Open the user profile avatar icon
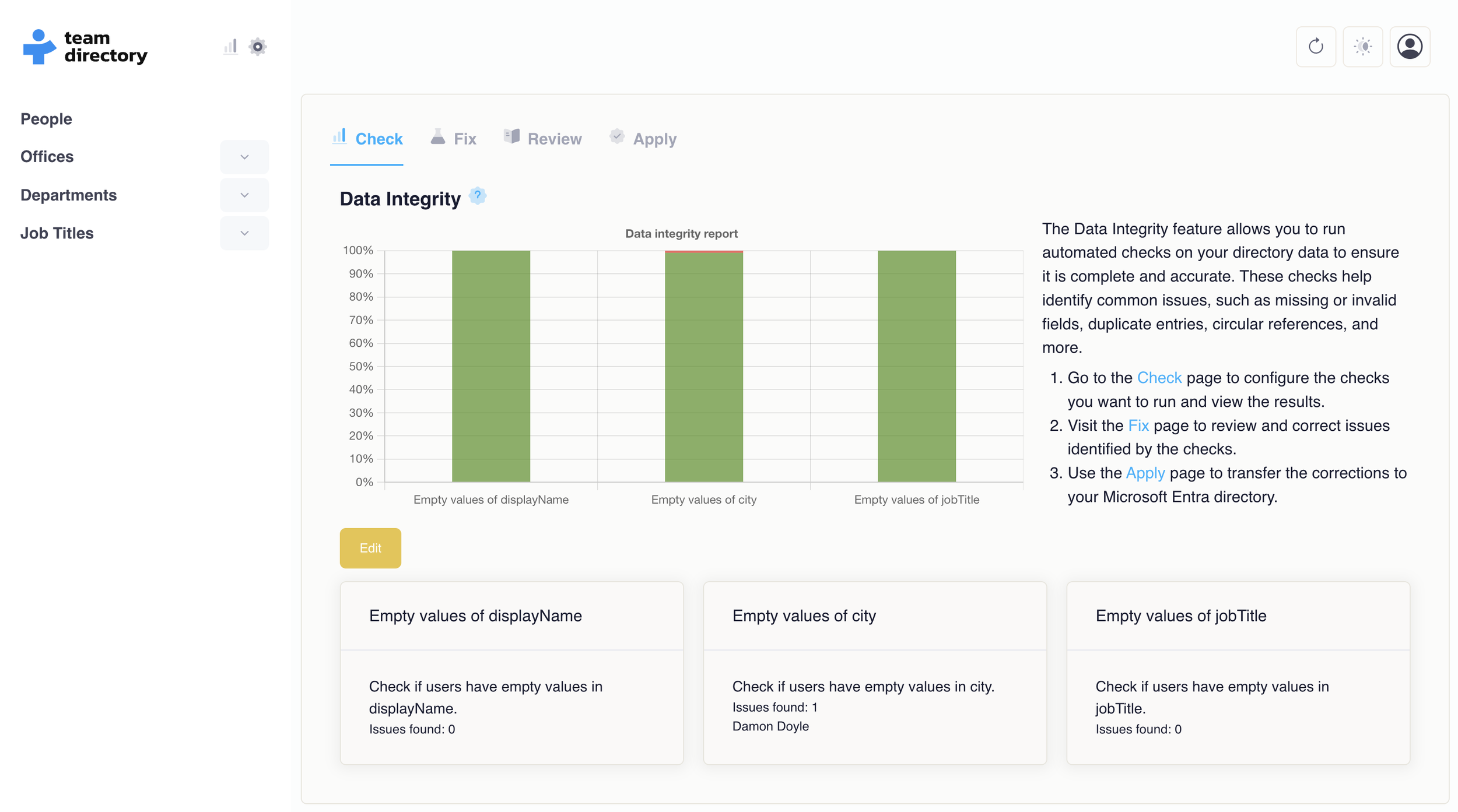This screenshot has width=1458, height=812. click(1409, 47)
